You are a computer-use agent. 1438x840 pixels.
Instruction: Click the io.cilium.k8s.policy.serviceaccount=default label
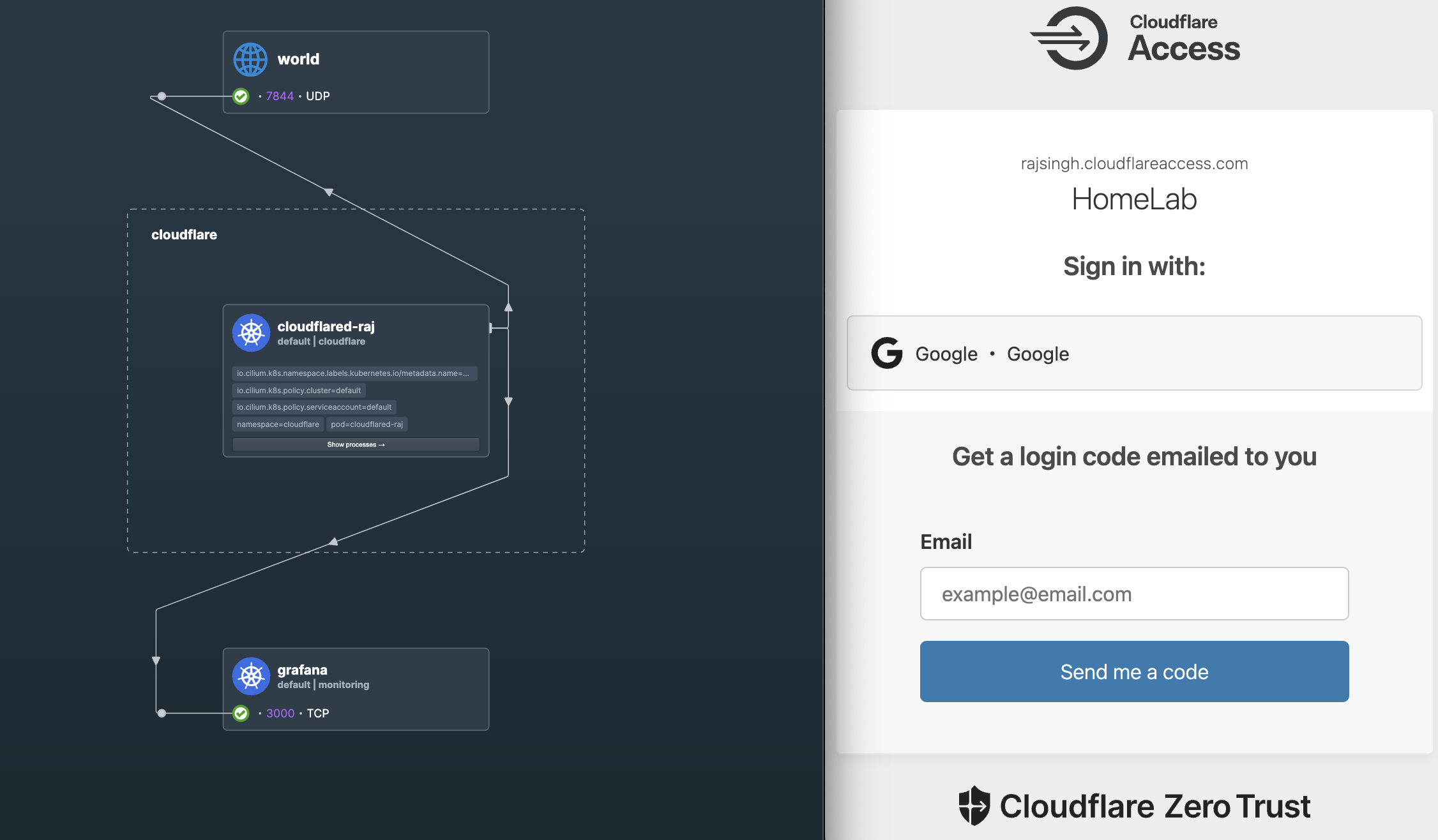(x=314, y=407)
